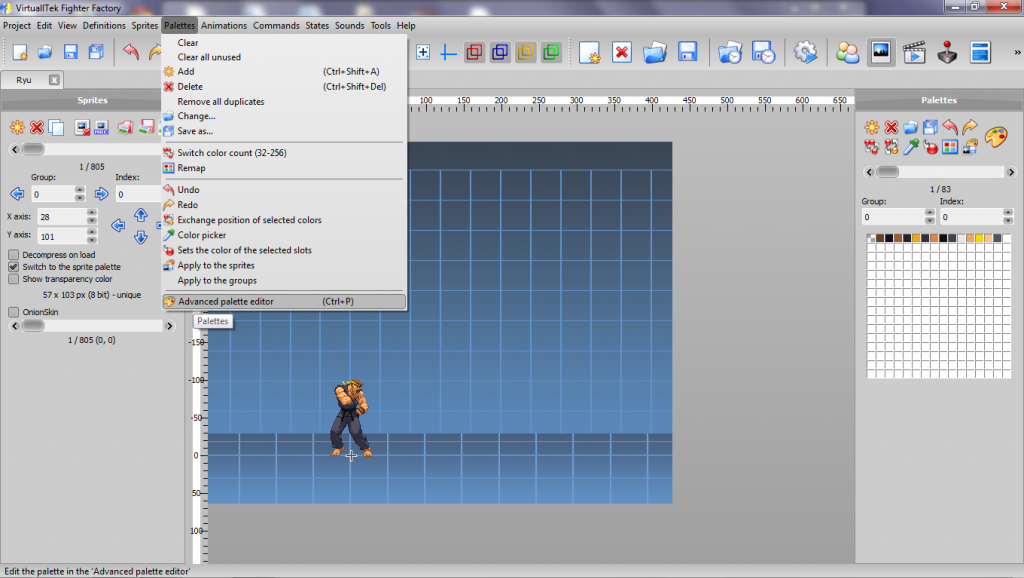Click the Save project floppy disk icon
The width and height of the screenshot is (1024, 578).
71,52
